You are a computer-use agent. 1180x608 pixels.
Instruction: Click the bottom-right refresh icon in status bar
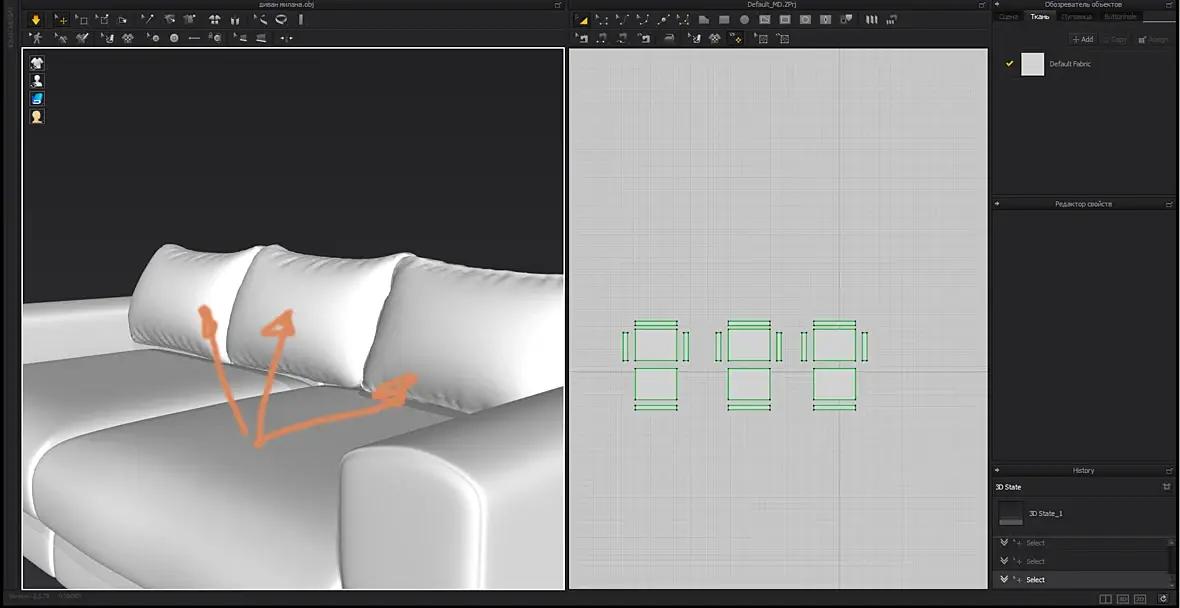[1163, 599]
